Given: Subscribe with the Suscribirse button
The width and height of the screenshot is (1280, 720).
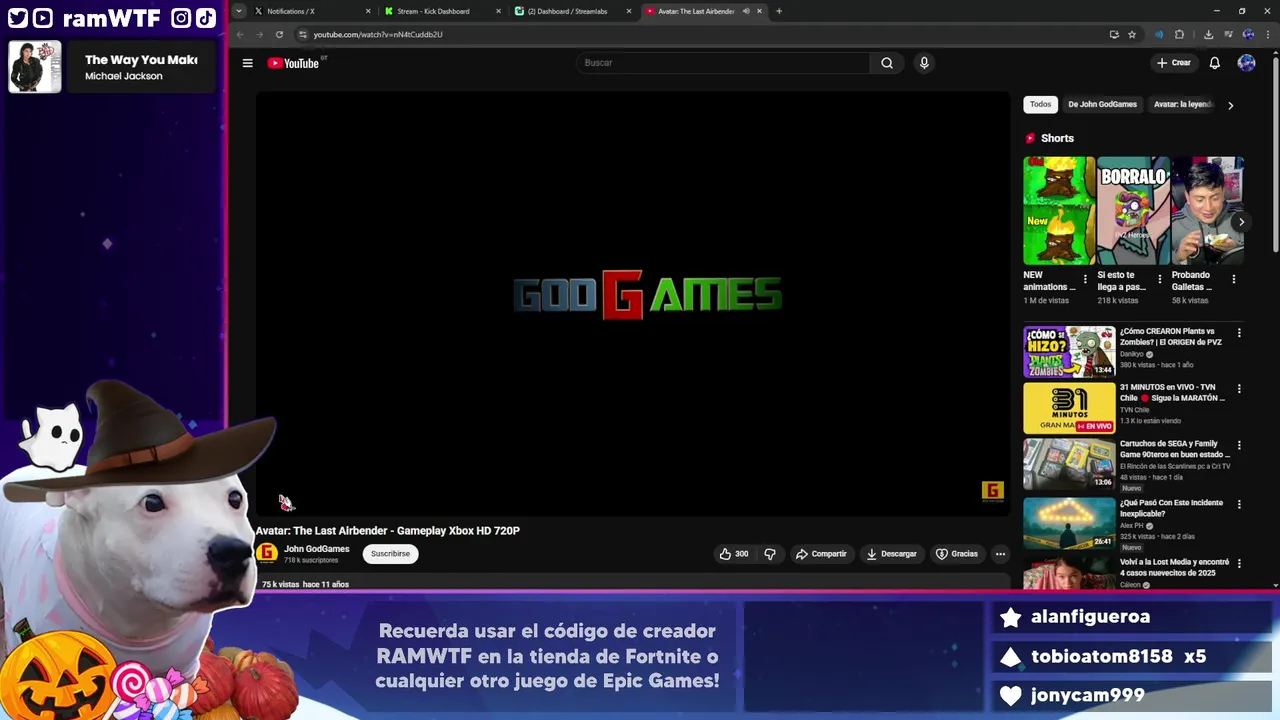Looking at the screenshot, I should [390, 554].
